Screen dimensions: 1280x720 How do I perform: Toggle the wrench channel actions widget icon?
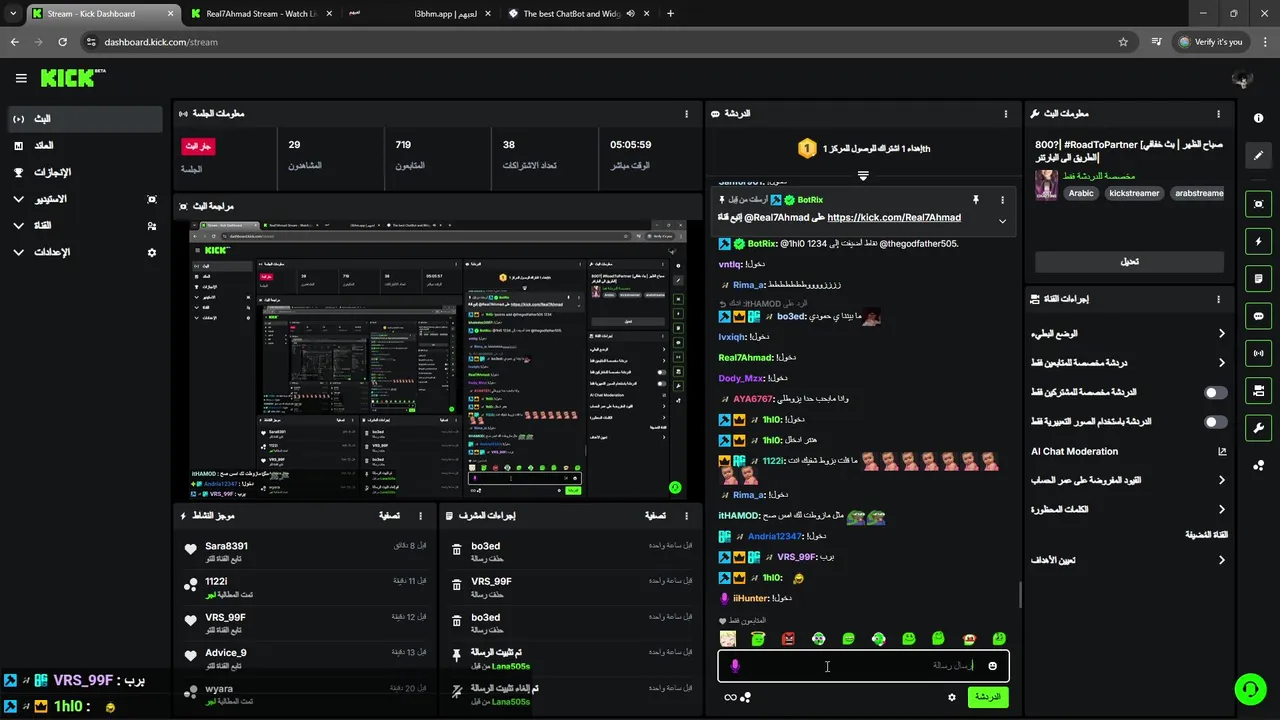pyautogui.click(x=1258, y=428)
